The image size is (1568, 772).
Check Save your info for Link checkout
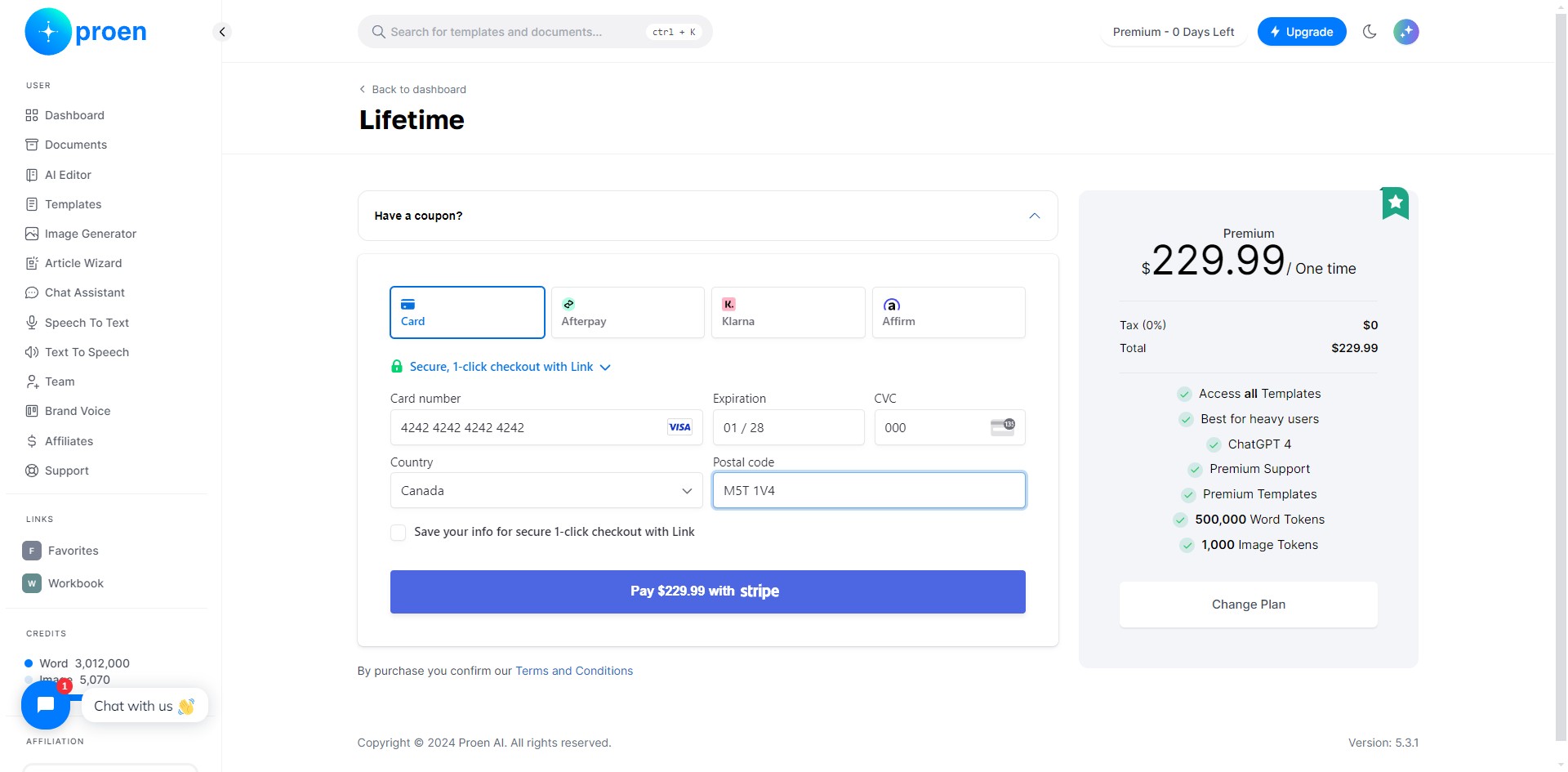coord(399,533)
